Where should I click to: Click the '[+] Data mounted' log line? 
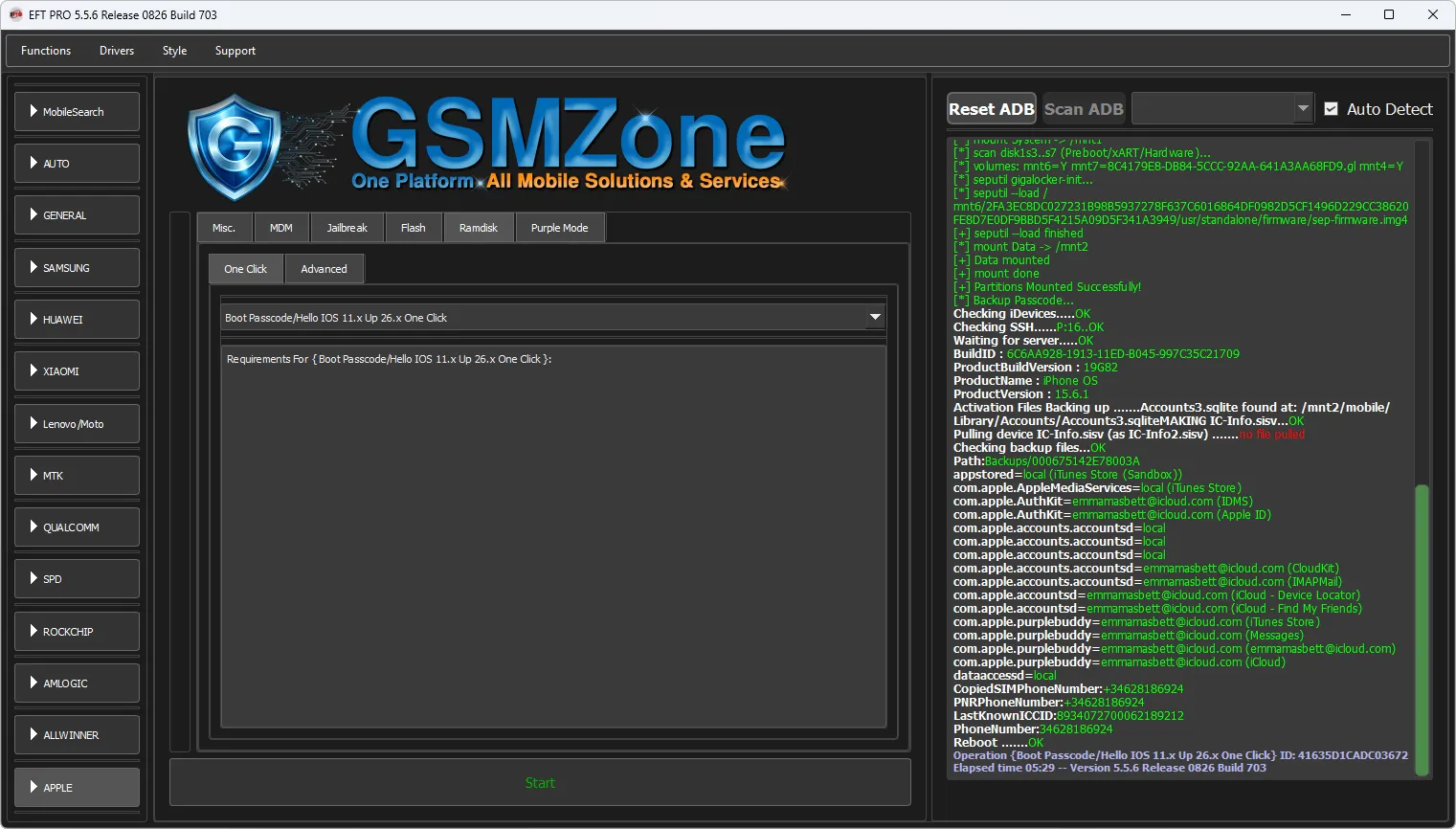pyautogui.click(x=1001, y=260)
